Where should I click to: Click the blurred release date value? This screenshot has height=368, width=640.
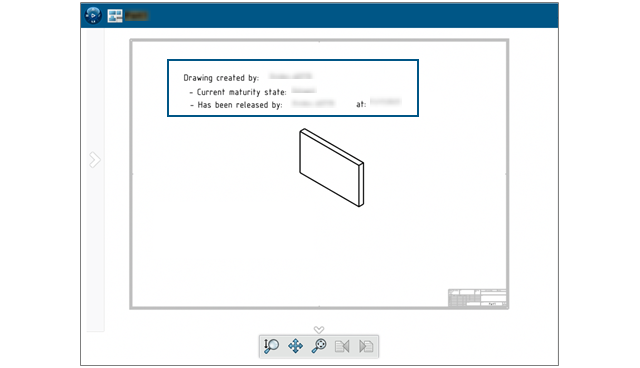(x=386, y=101)
